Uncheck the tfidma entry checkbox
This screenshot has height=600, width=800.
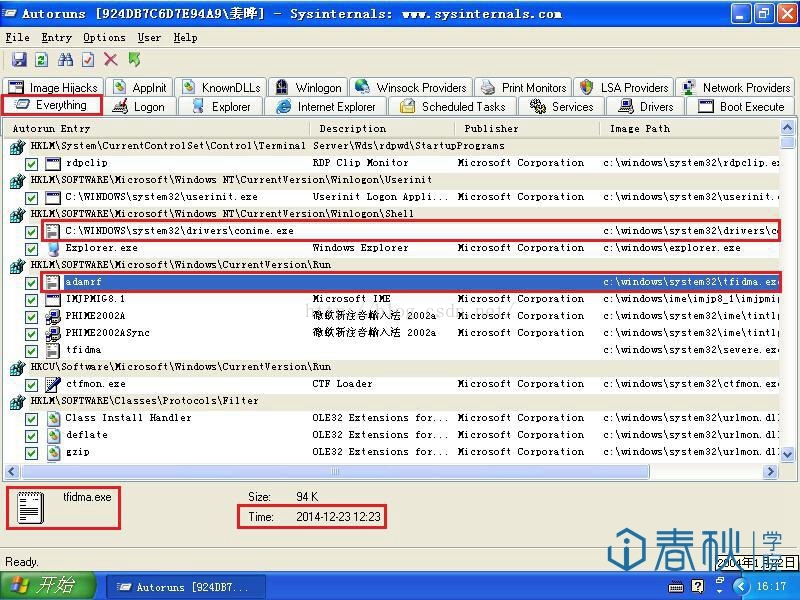31,351
